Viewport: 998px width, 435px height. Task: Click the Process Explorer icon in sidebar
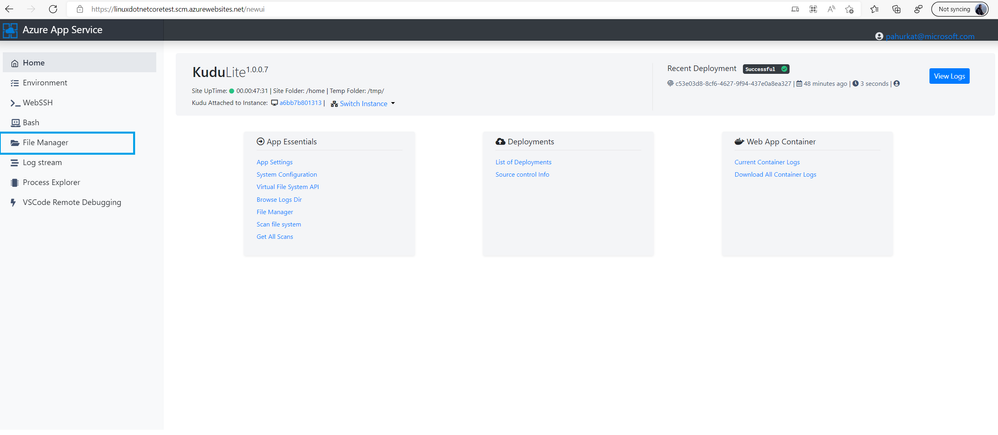15,182
